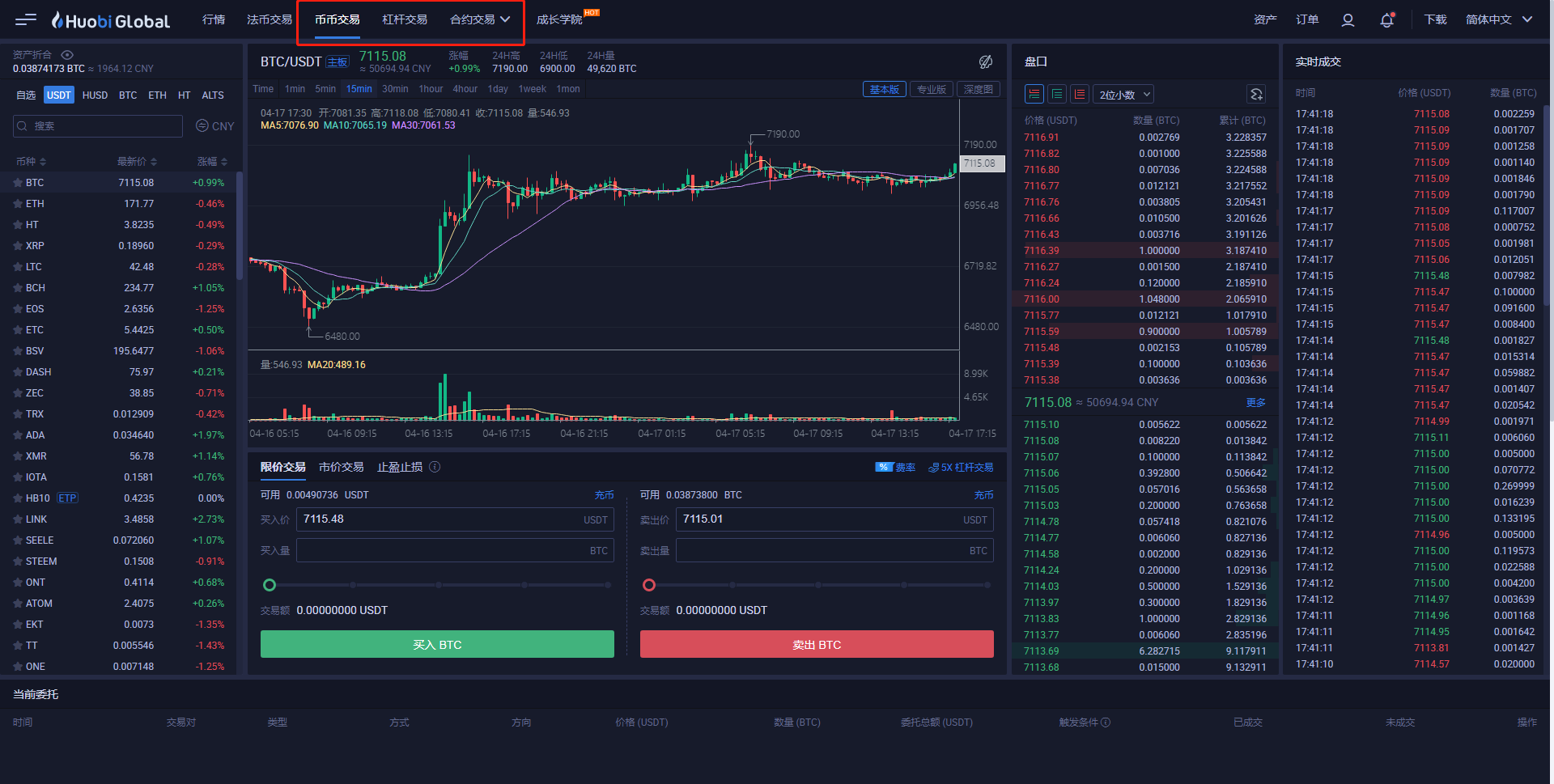
Task: Click the buy amount slider handle
Action: tap(270, 585)
